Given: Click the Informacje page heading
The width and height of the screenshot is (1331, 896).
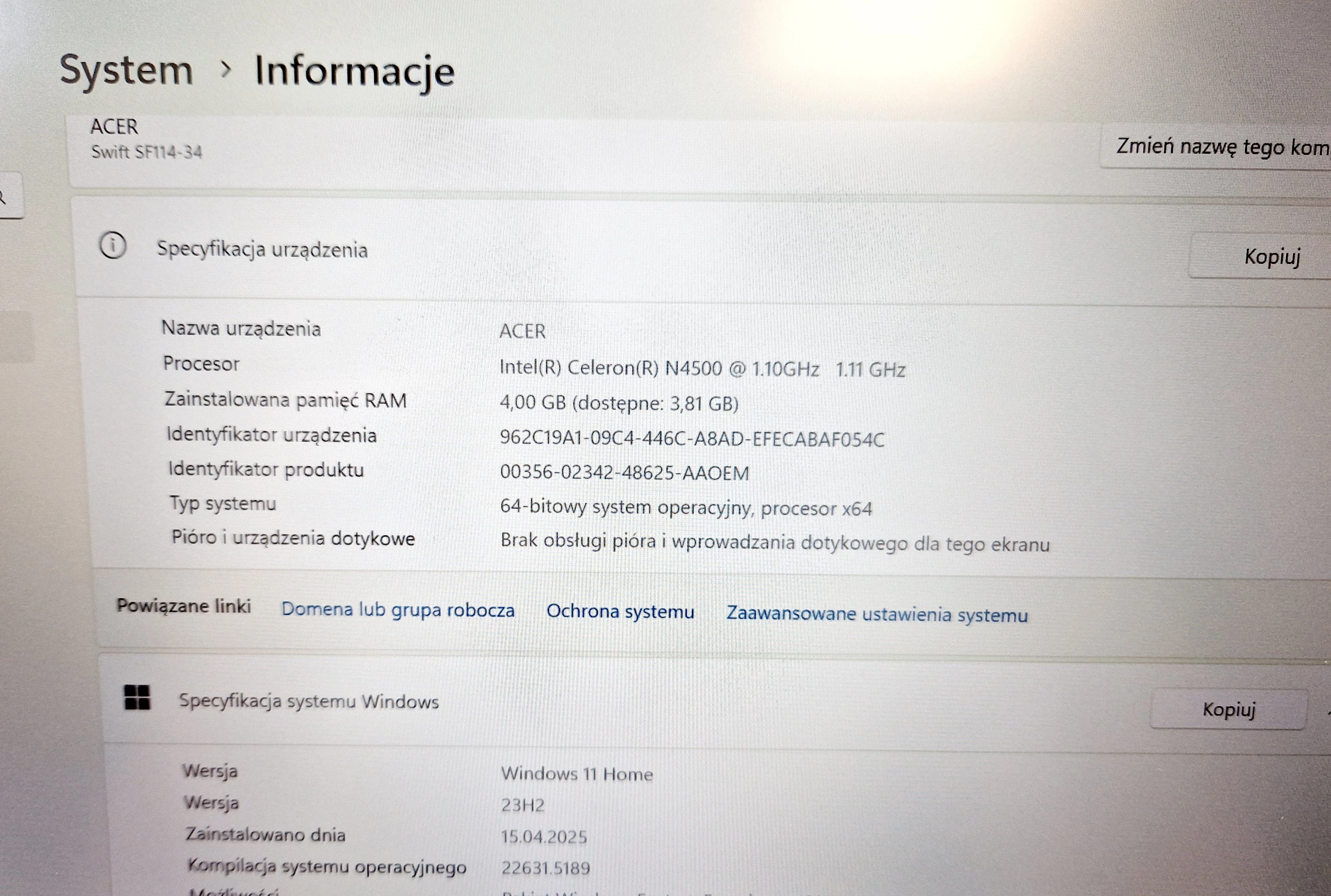Looking at the screenshot, I should pos(354,72).
